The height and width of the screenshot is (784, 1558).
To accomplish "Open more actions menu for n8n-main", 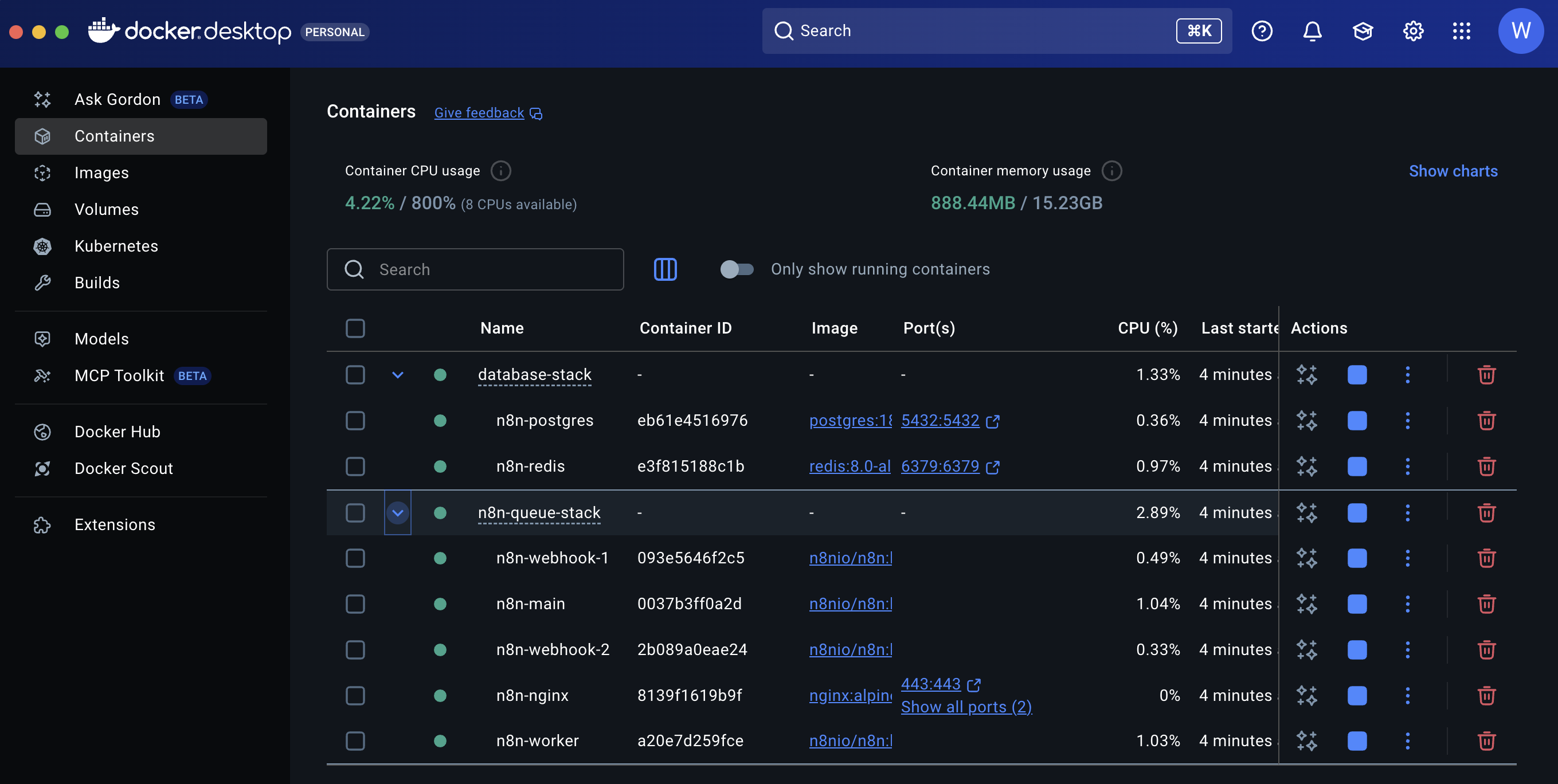I will coord(1407,604).
